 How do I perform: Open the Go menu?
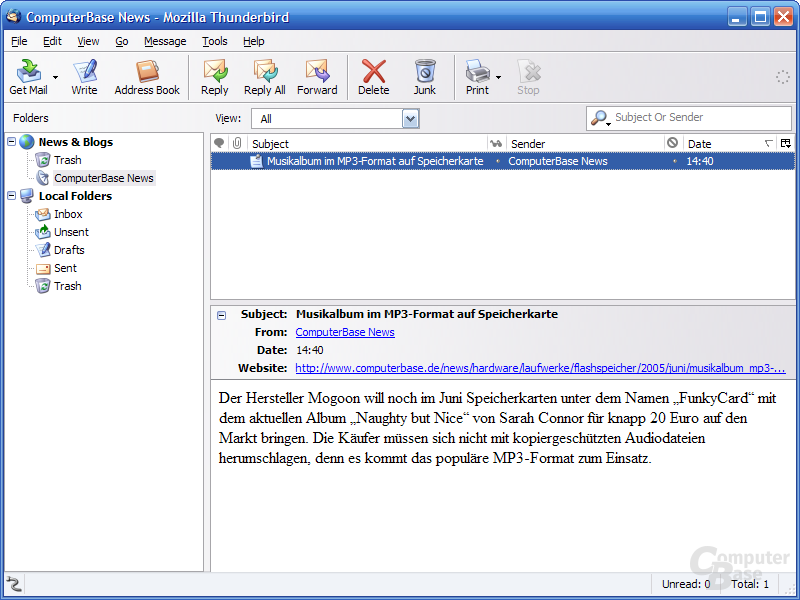coord(121,41)
